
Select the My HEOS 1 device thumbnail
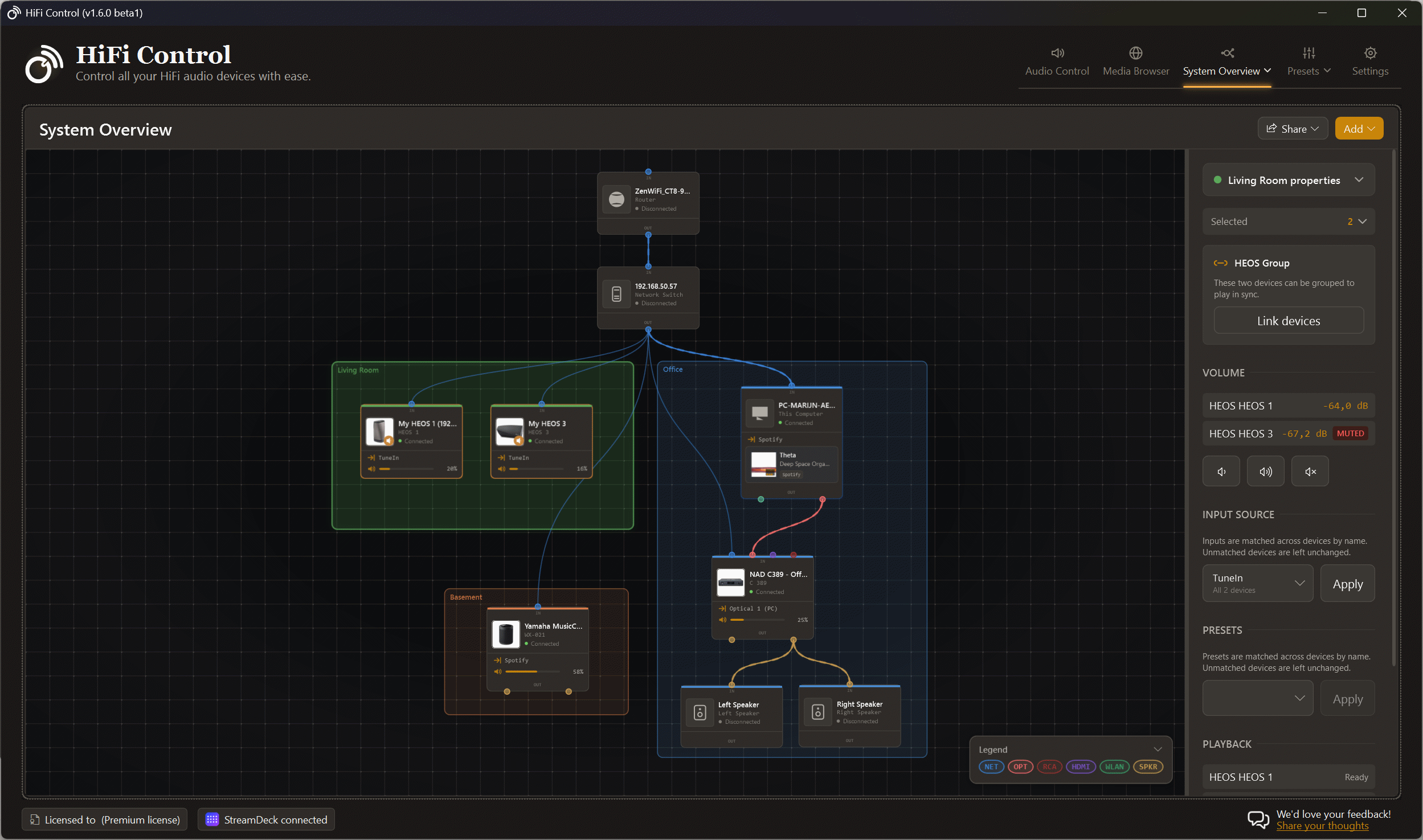[379, 432]
